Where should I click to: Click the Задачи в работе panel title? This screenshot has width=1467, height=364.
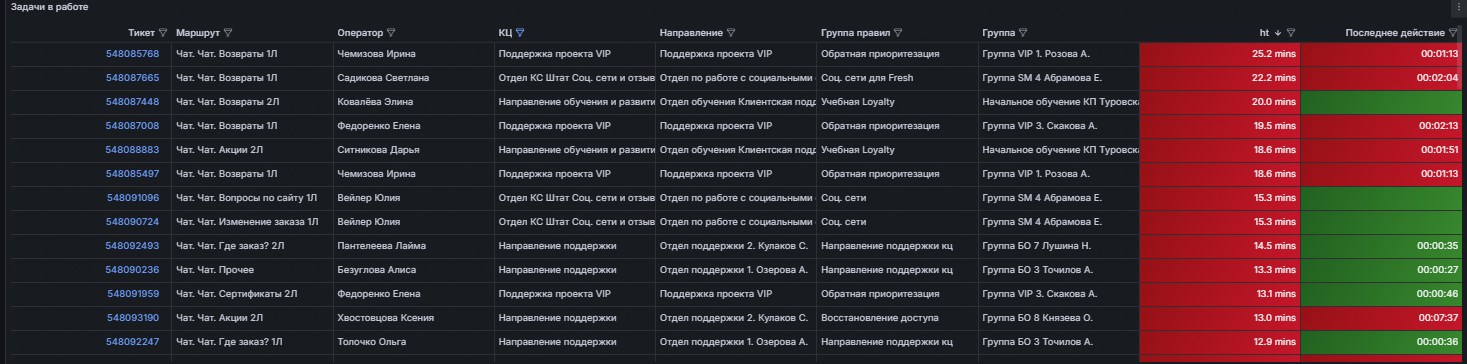49,7
